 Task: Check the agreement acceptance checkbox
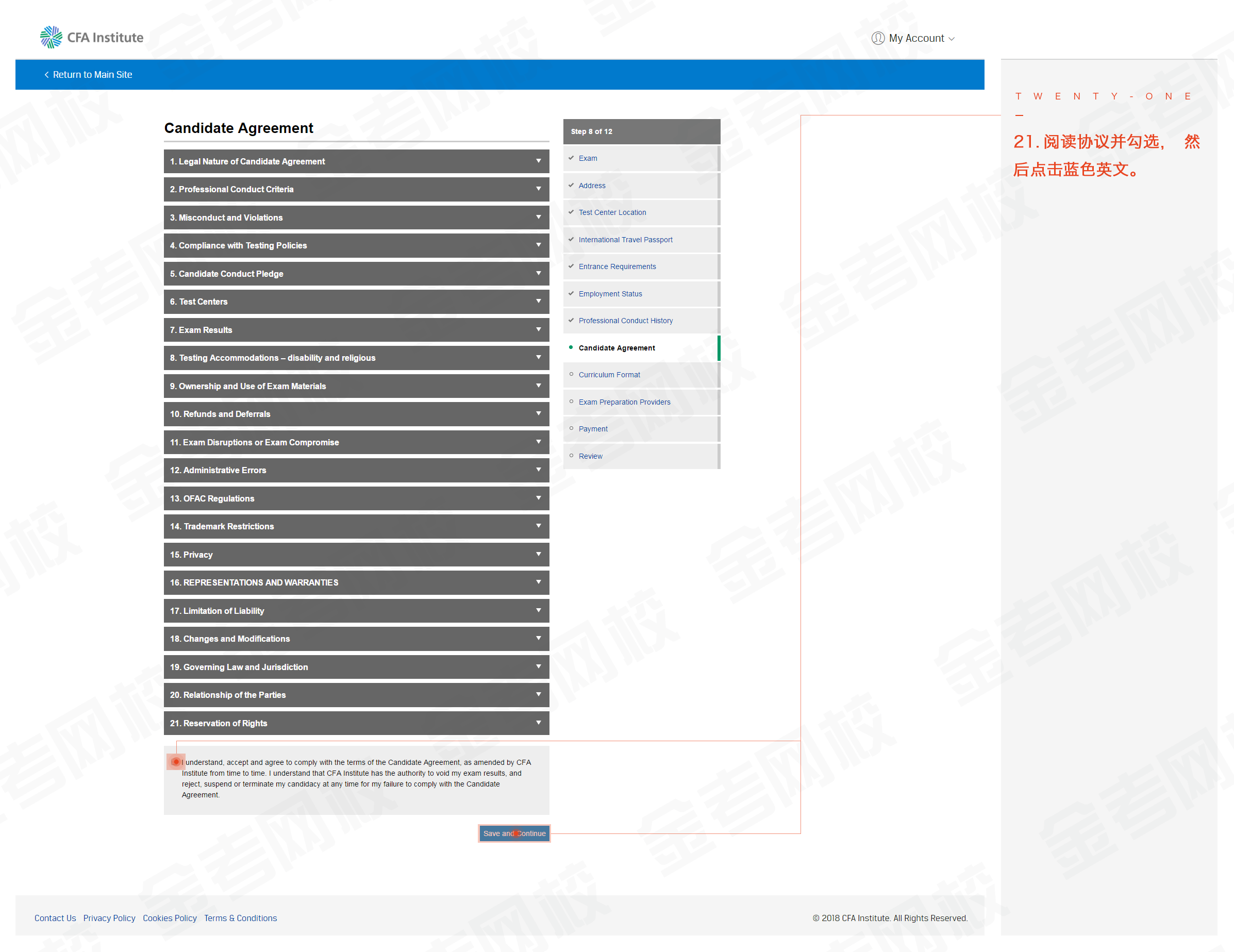[176, 762]
